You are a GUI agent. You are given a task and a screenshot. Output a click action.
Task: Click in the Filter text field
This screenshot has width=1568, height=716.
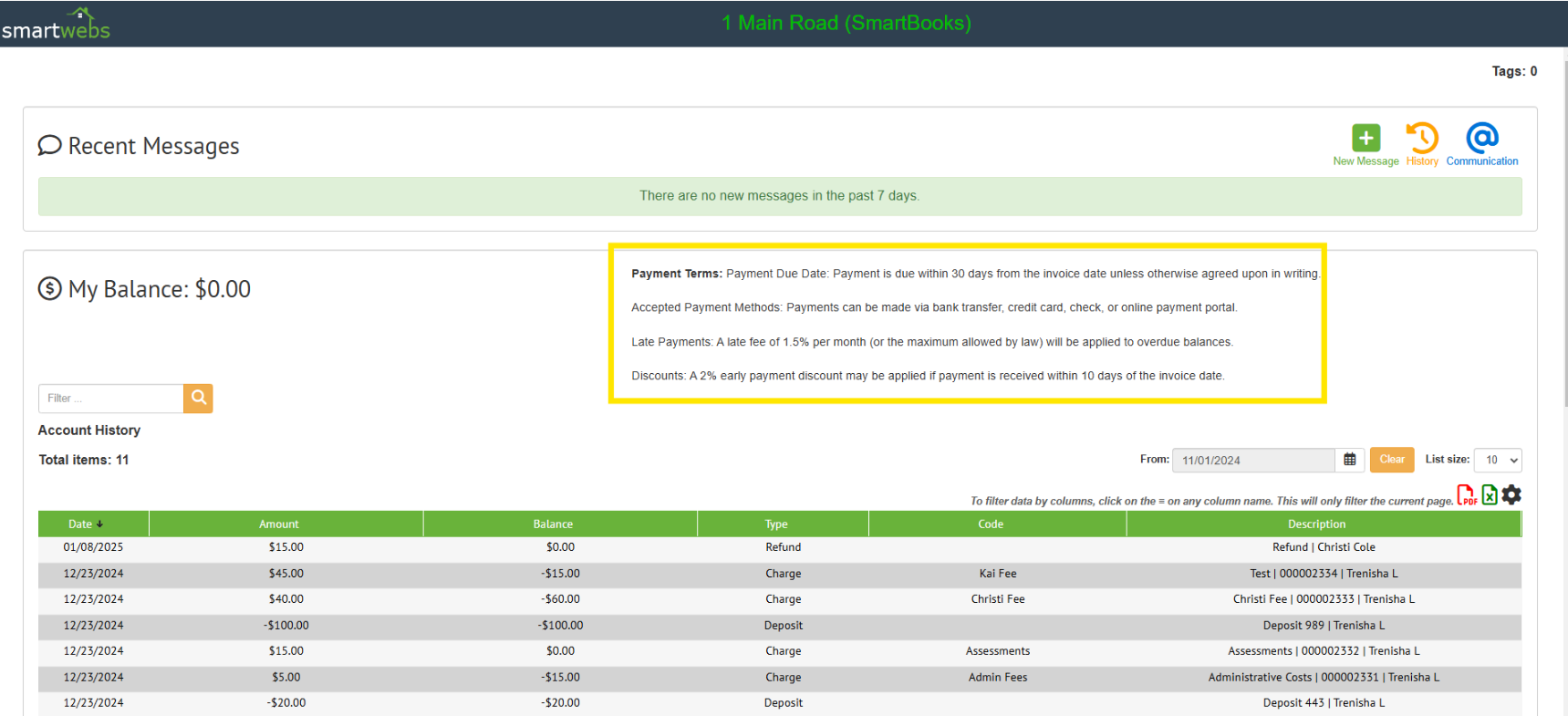110,399
